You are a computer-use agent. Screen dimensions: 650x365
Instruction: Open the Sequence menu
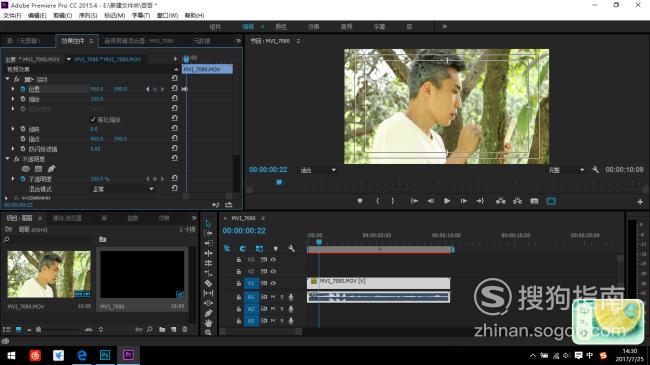[x=88, y=15]
